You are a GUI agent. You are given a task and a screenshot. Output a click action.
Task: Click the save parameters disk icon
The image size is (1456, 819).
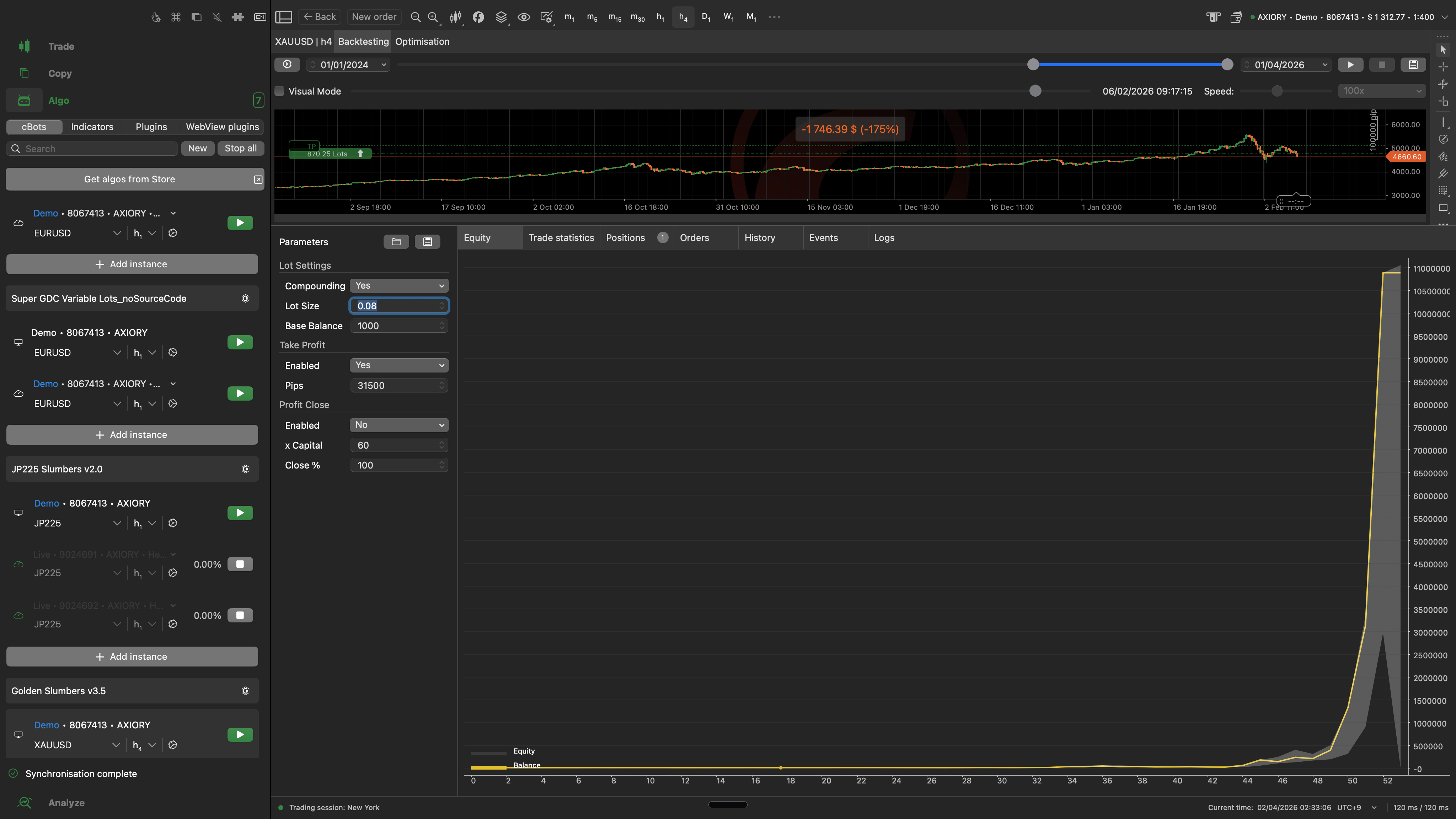(427, 242)
